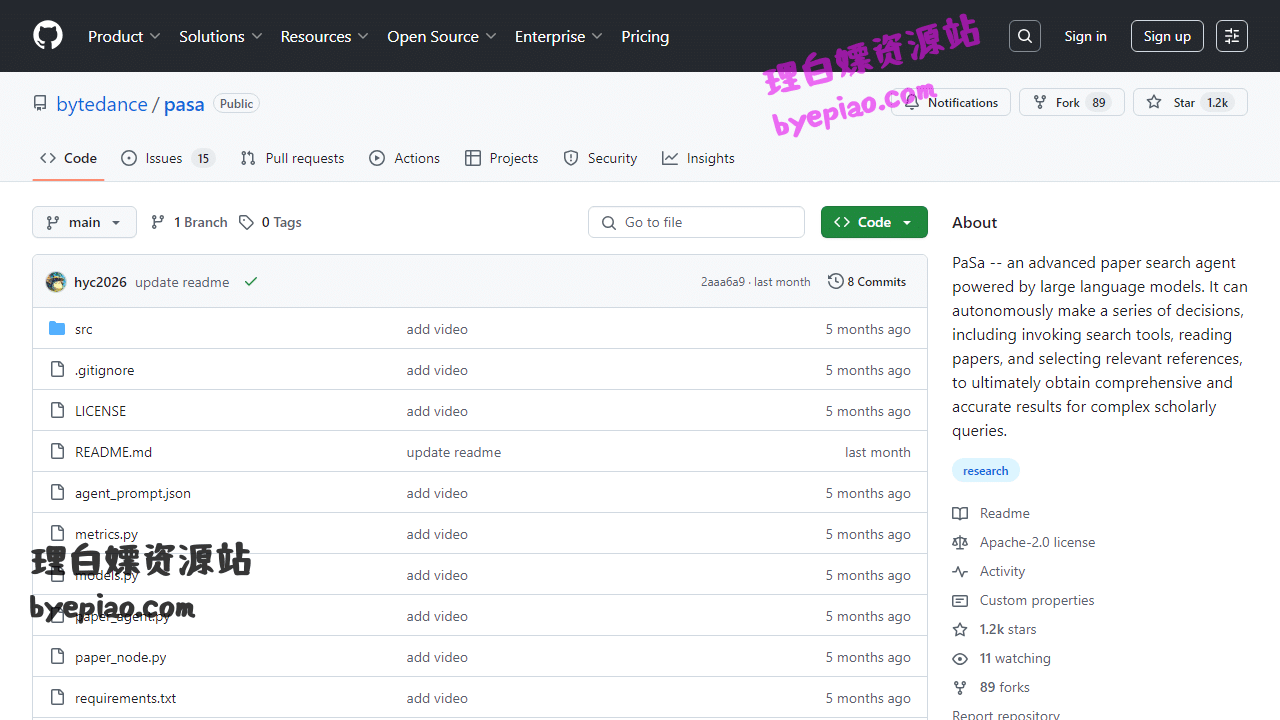Click the GitHub logo icon
This screenshot has width=1280, height=720.
pyautogui.click(x=48, y=36)
